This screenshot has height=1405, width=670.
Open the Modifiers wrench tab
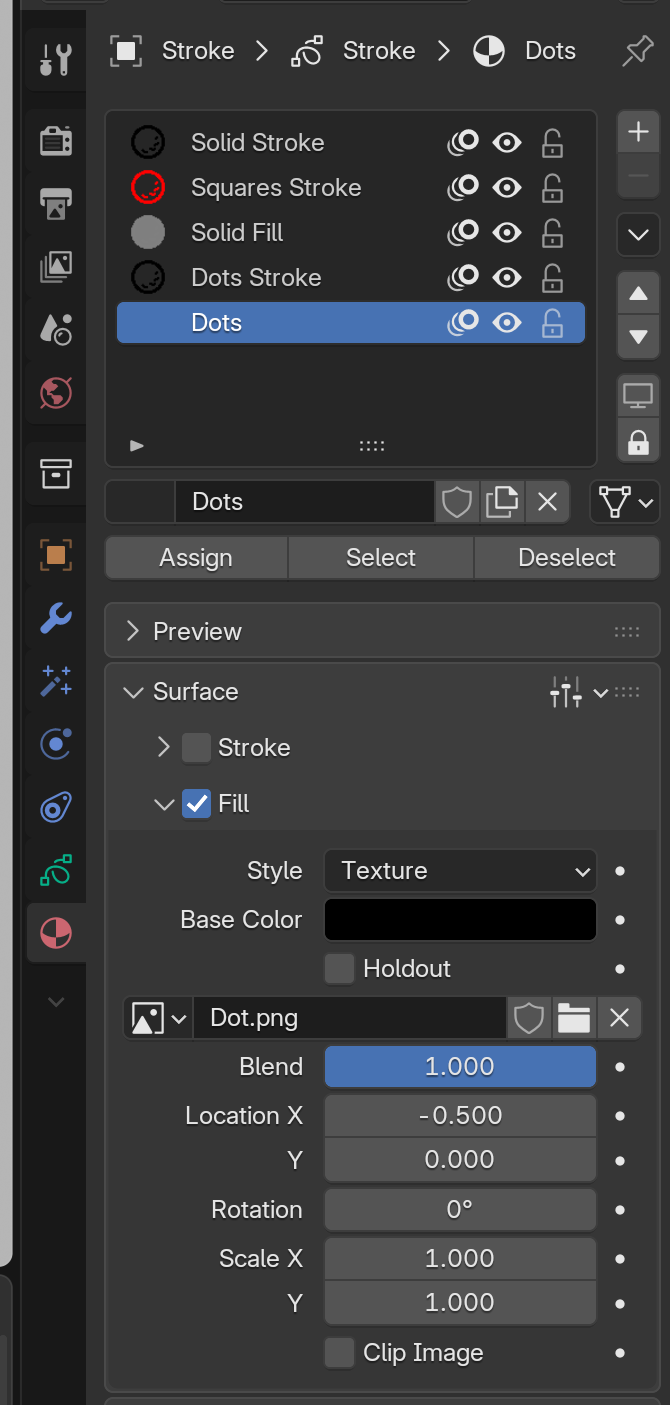tap(55, 618)
